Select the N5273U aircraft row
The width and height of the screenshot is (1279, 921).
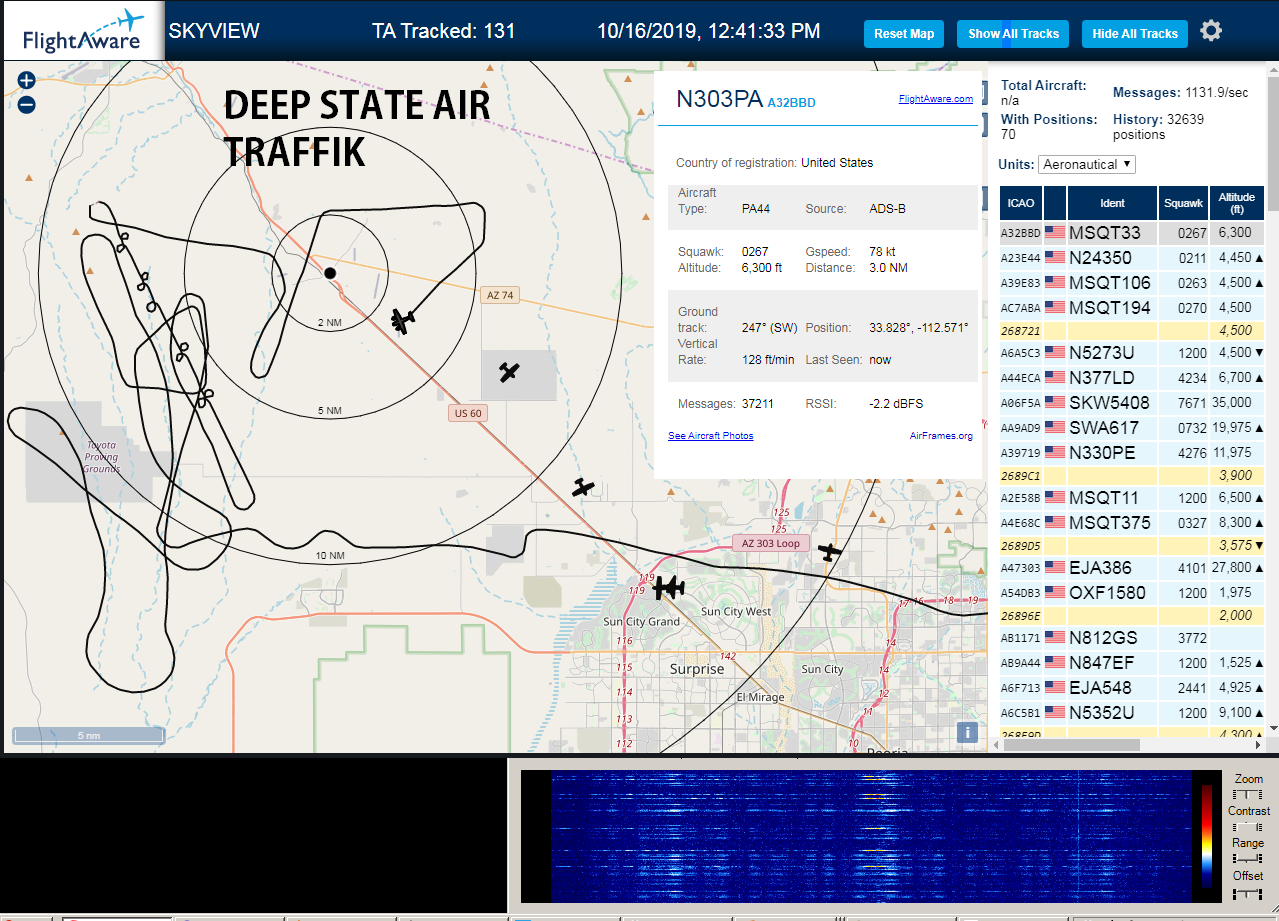(x=1132, y=353)
